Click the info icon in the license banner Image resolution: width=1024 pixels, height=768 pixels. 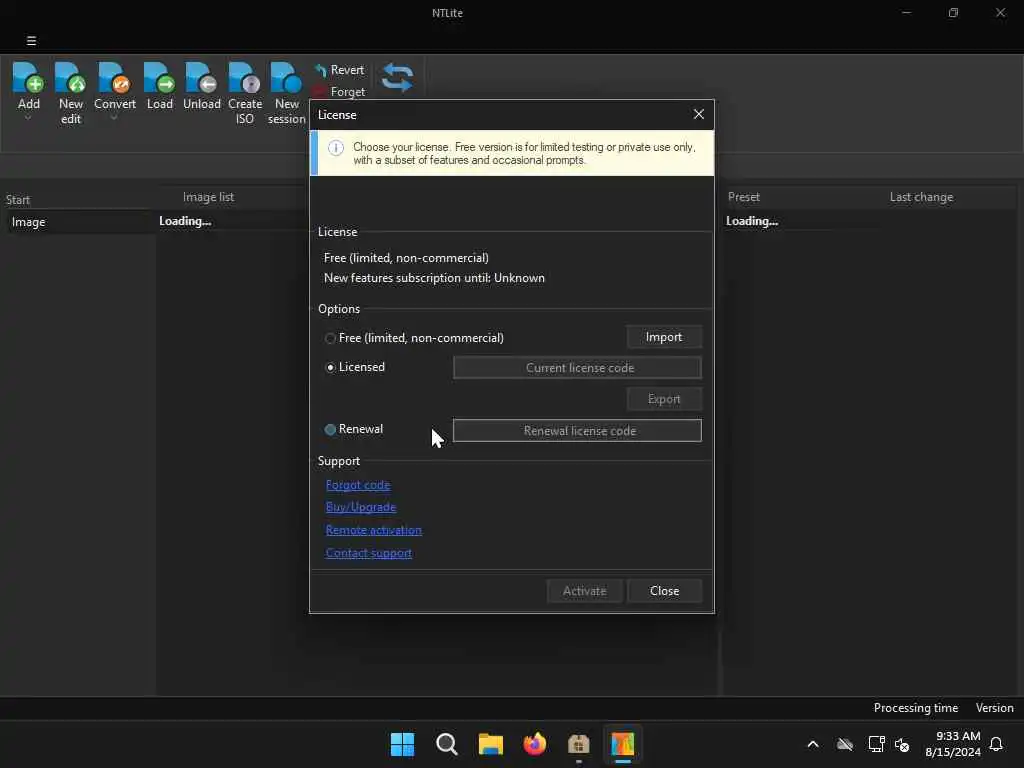(x=336, y=148)
